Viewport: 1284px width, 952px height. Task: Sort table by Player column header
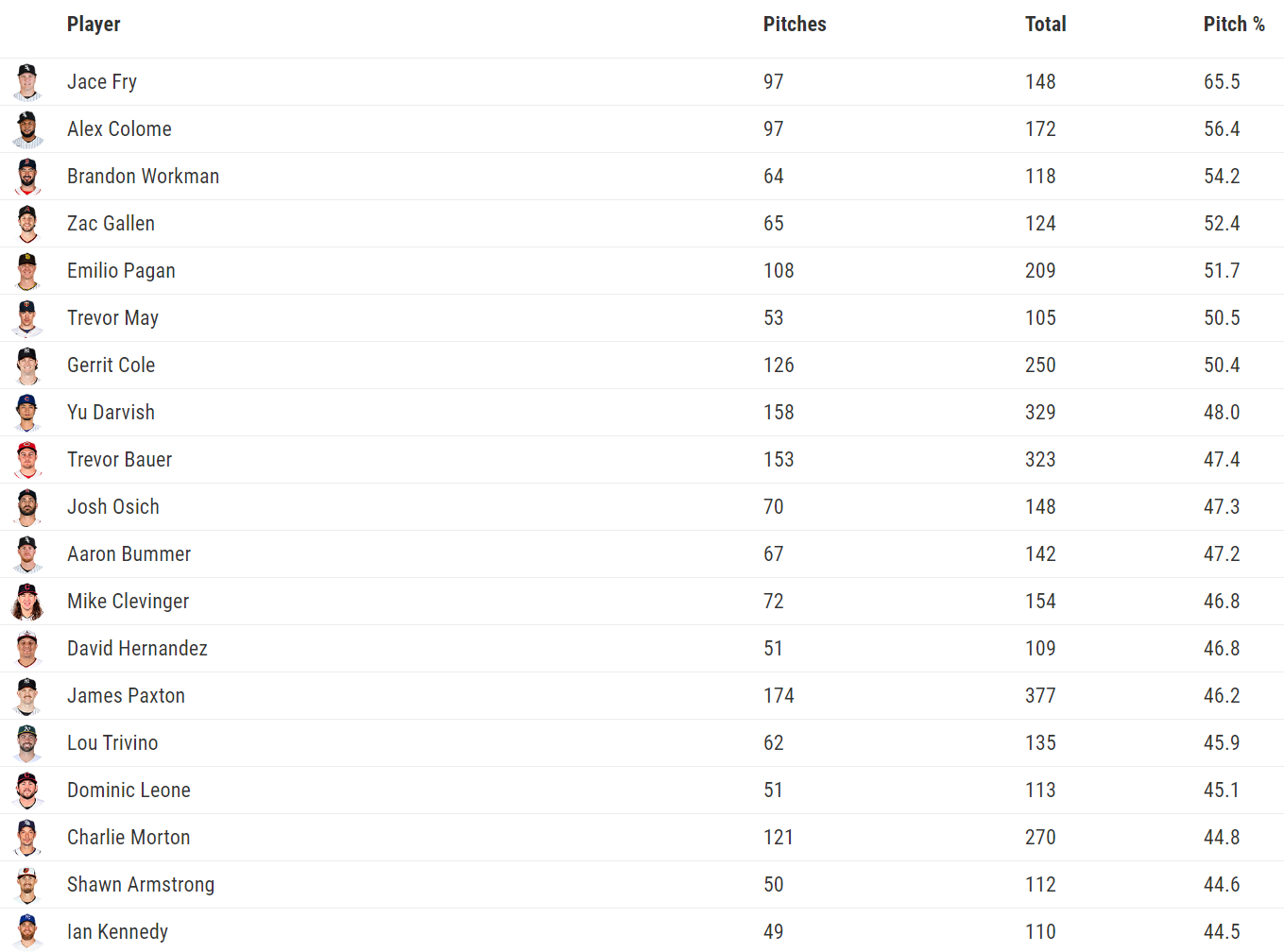pos(94,25)
